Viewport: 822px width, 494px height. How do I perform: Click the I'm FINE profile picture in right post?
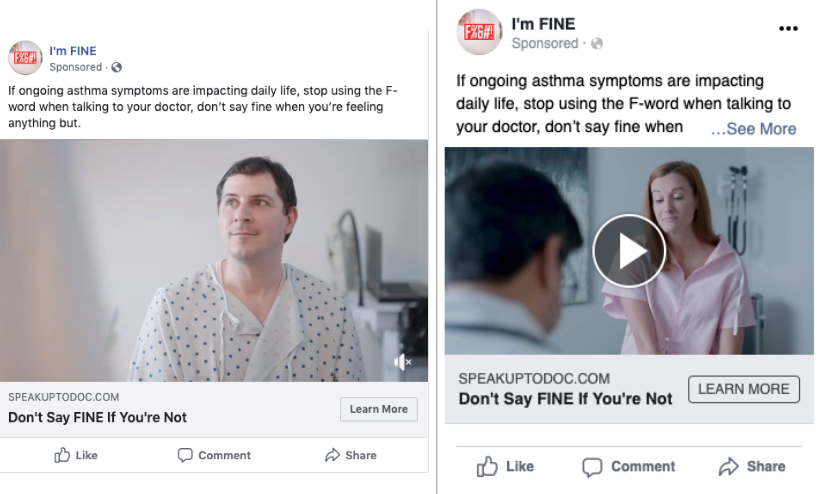click(x=479, y=32)
